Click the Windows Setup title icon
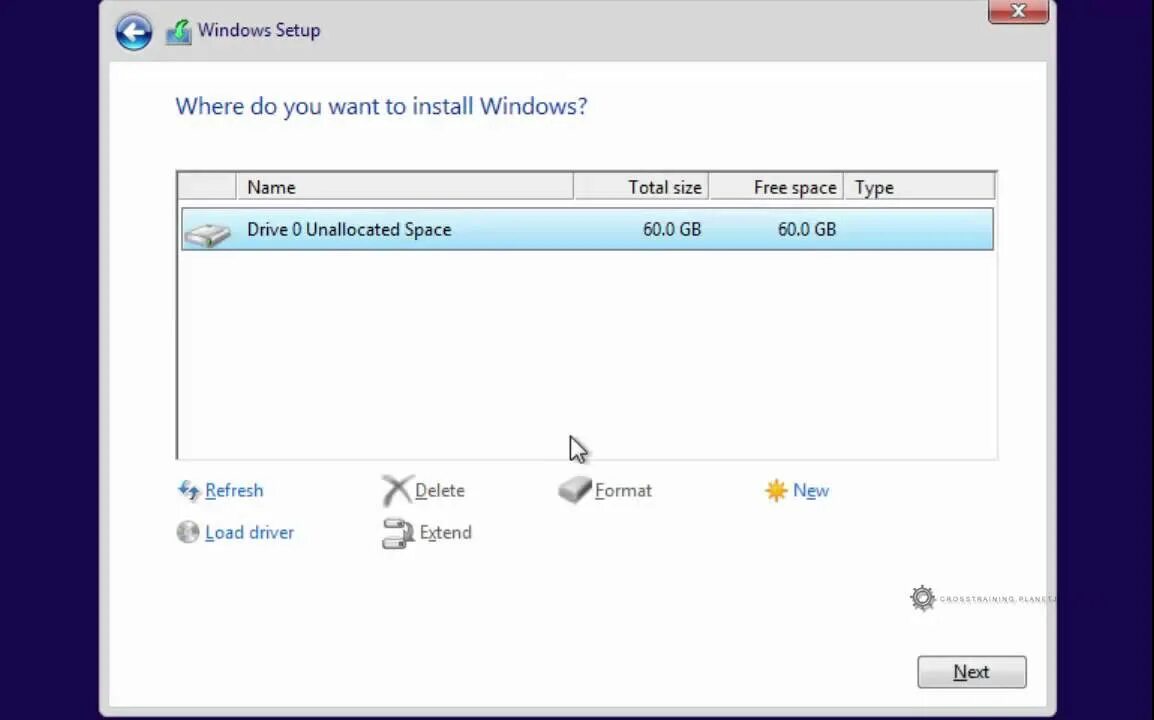The height and width of the screenshot is (720, 1154). click(179, 32)
